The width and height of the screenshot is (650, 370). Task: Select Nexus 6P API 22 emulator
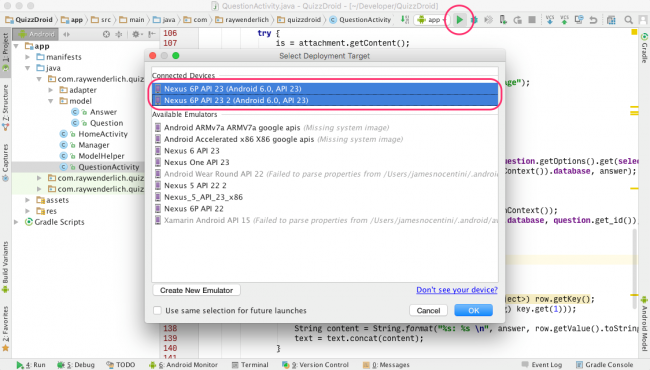pos(325,209)
